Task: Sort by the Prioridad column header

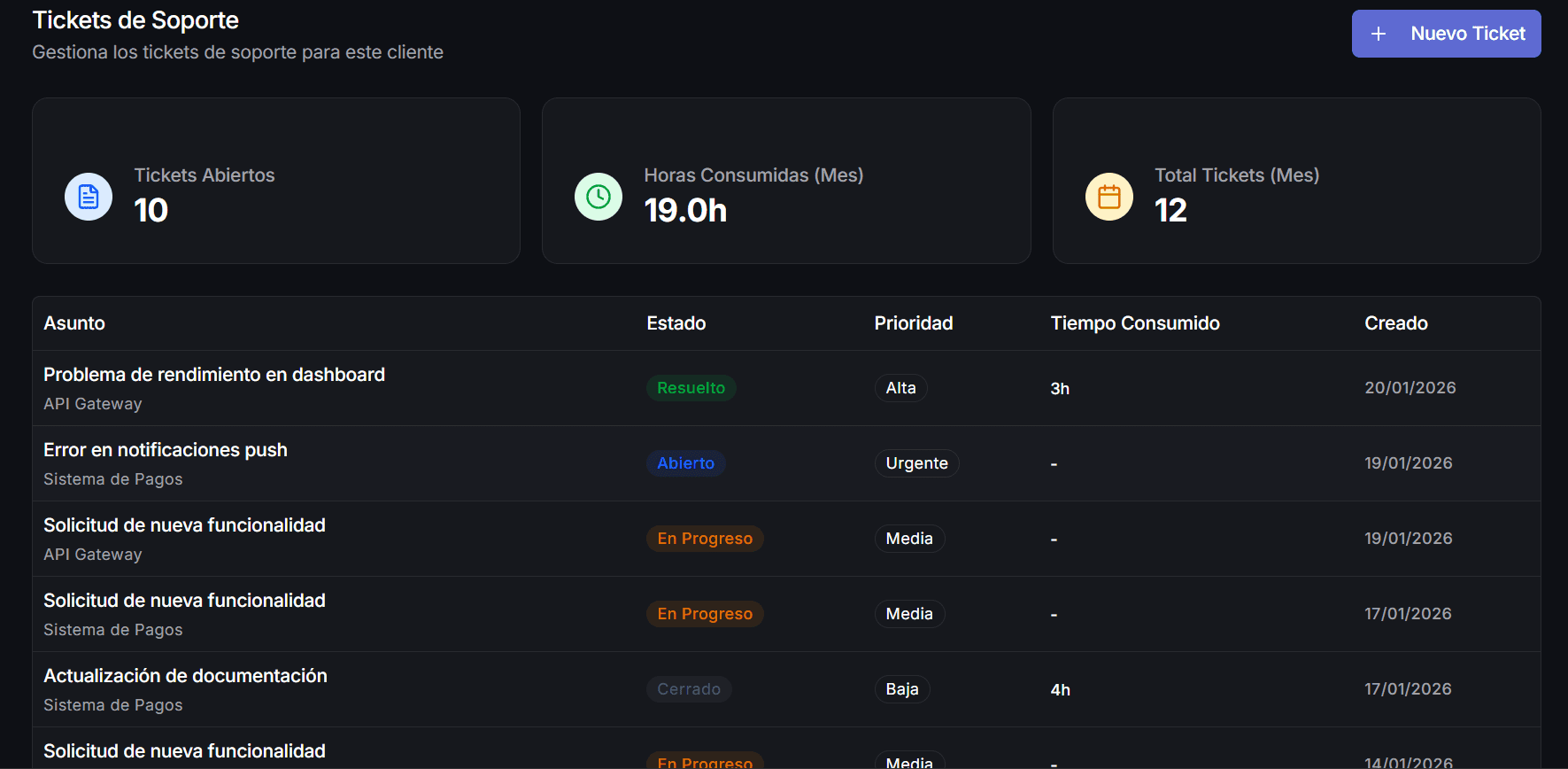Action: point(913,323)
